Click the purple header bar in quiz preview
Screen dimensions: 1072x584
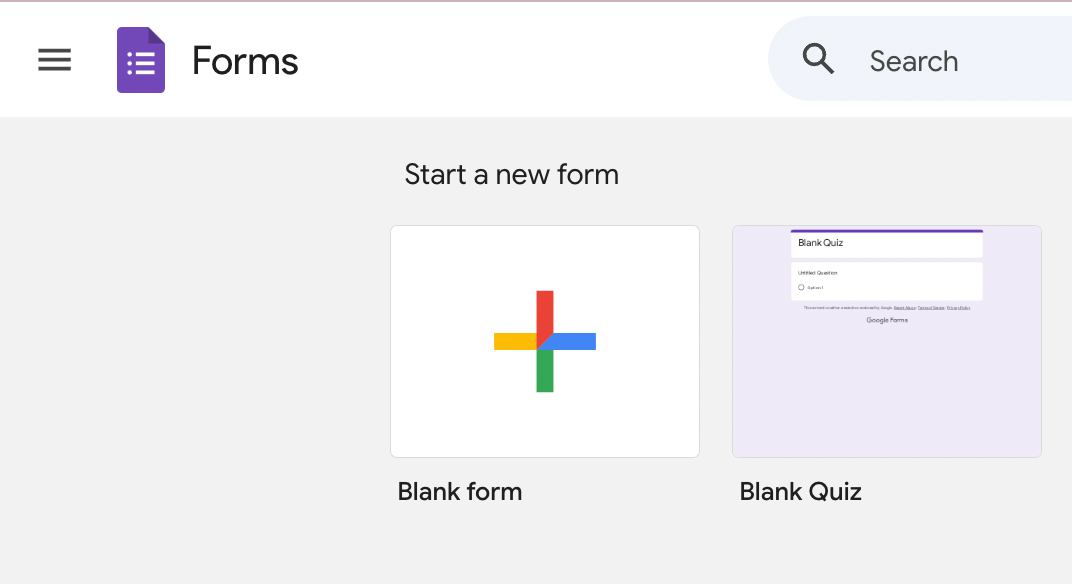pyautogui.click(x=886, y=230)
